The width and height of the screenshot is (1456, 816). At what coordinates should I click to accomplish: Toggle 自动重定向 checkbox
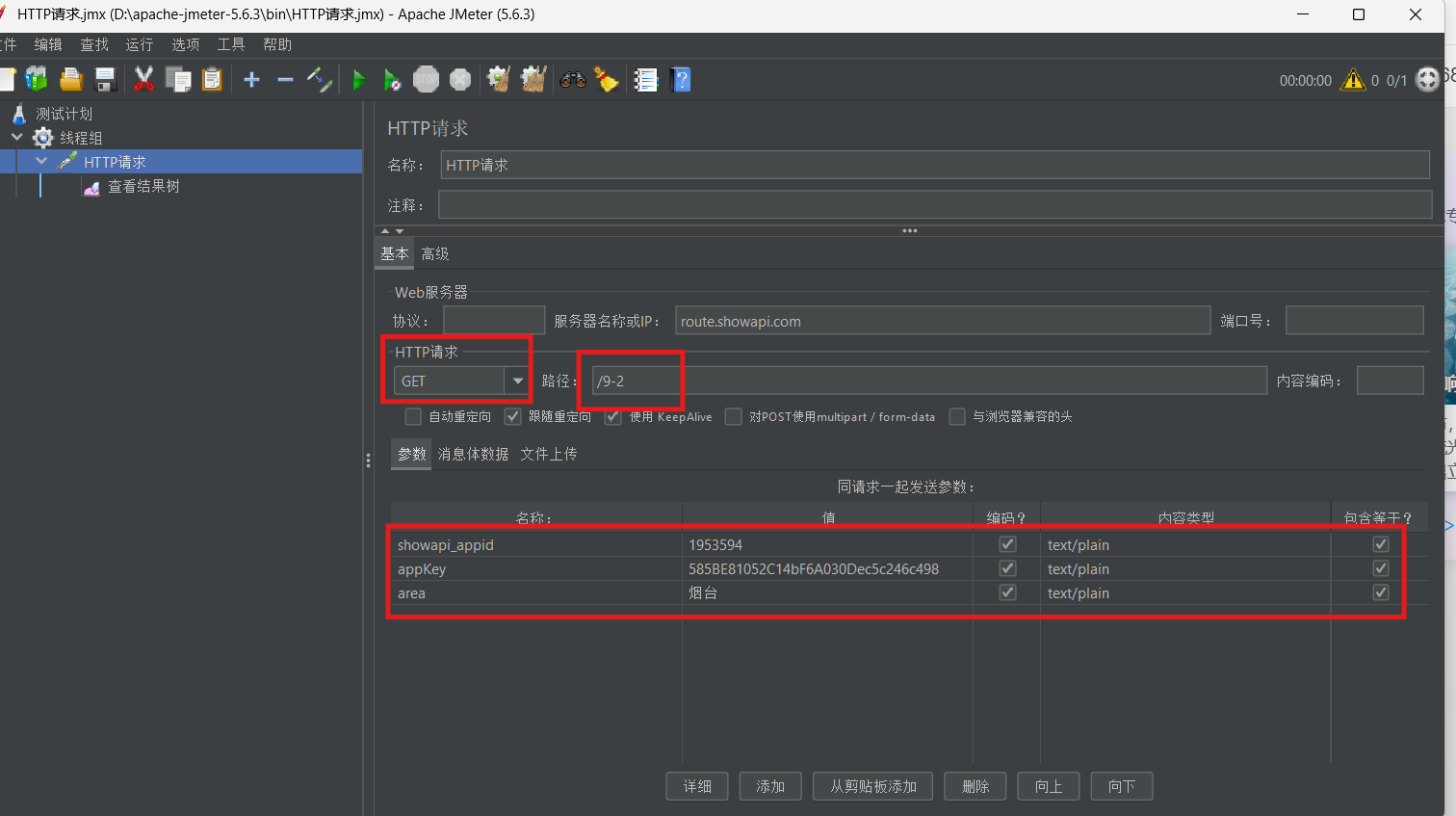[413, 416]
